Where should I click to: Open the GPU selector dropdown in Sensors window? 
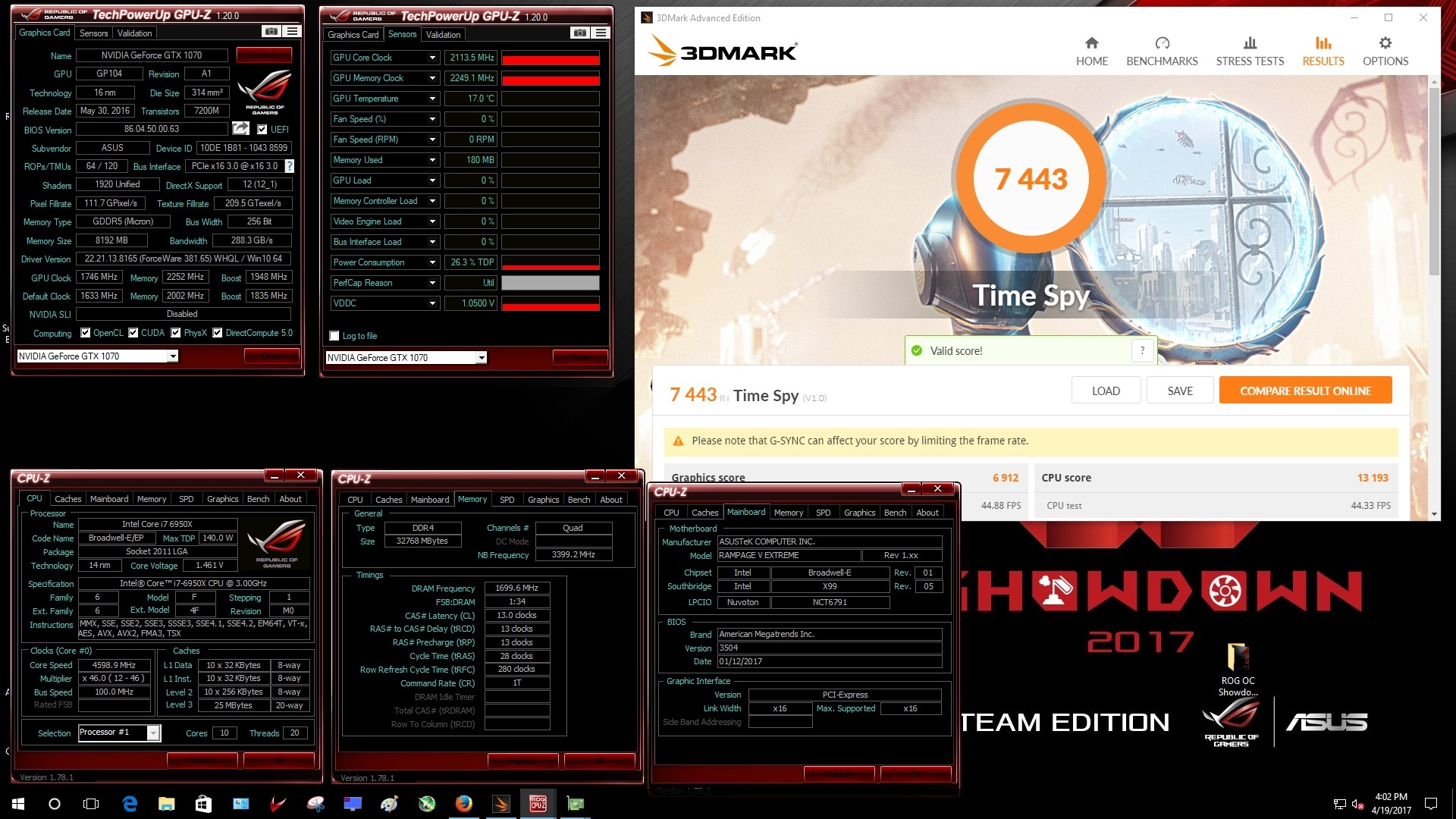pos(482,358)
